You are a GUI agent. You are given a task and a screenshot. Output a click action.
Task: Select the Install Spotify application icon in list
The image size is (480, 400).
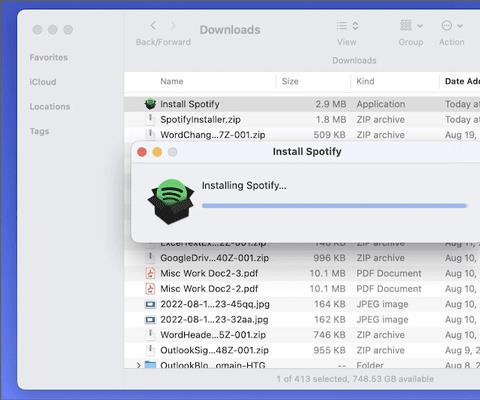150,104
